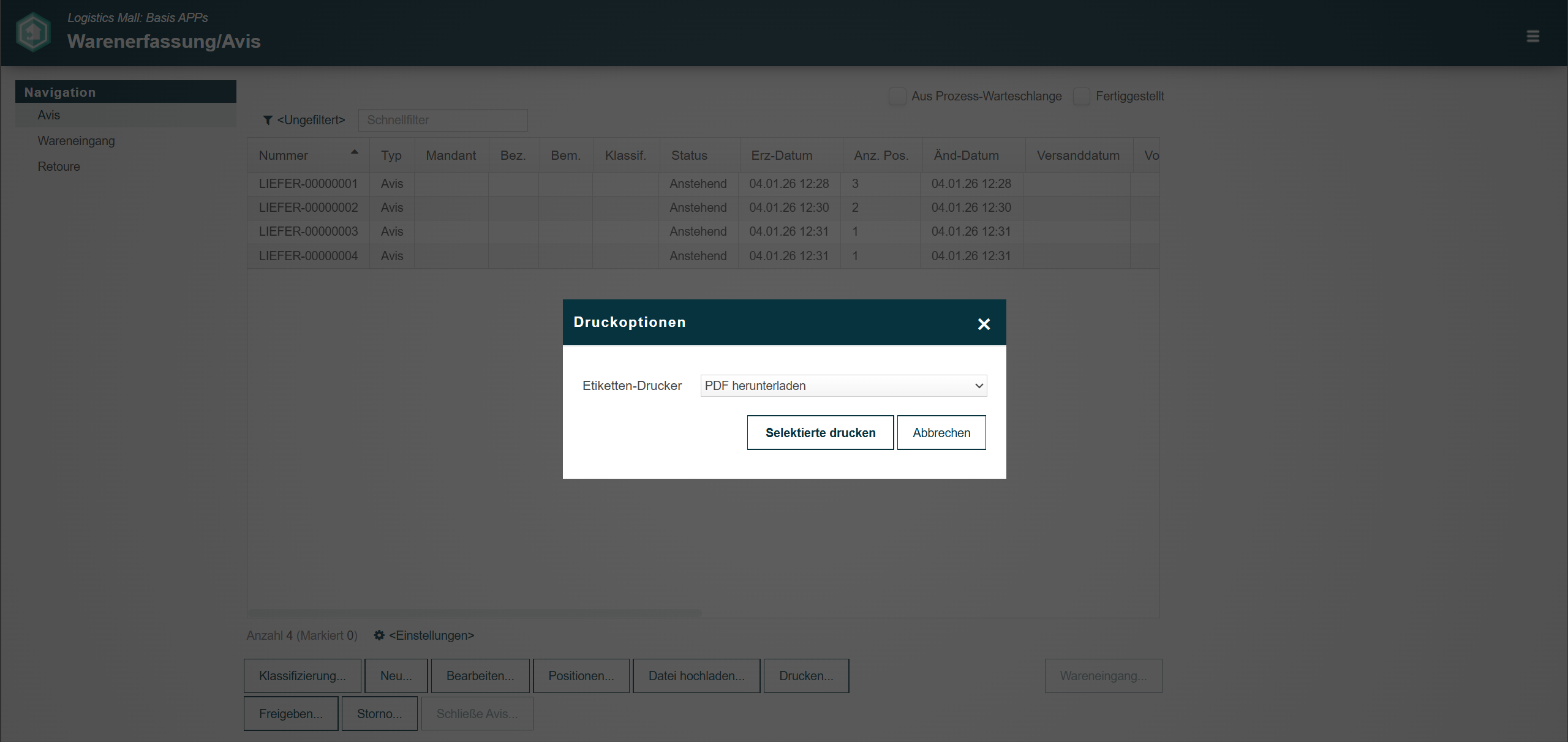Select Avis in the navigation panel
The image size is (1568, 742).
[49, 115]
